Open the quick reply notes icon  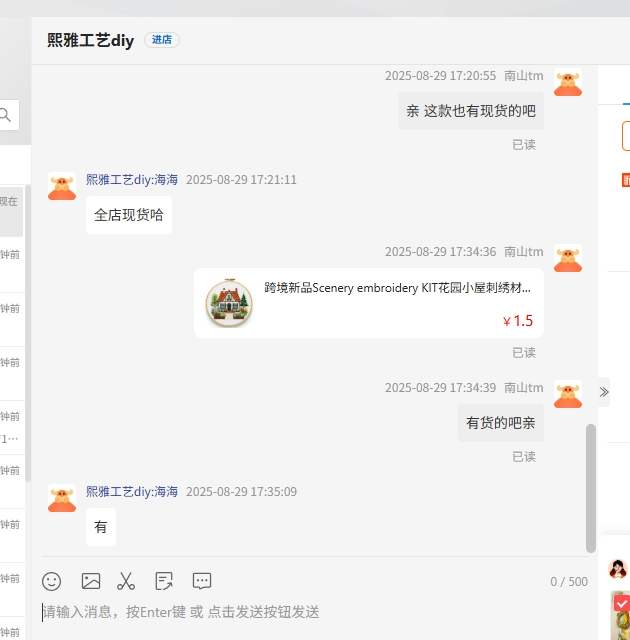[164, 581]
